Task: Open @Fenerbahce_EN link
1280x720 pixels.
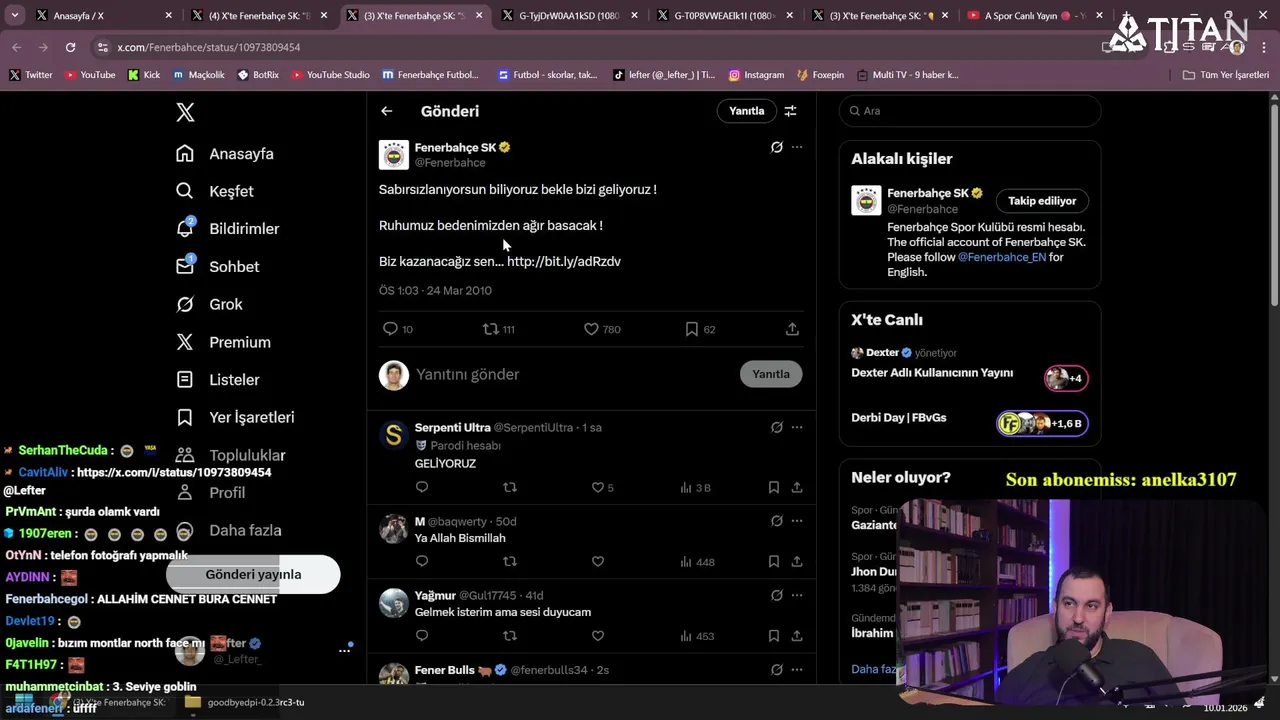Action: click(x=1002, y=257)
